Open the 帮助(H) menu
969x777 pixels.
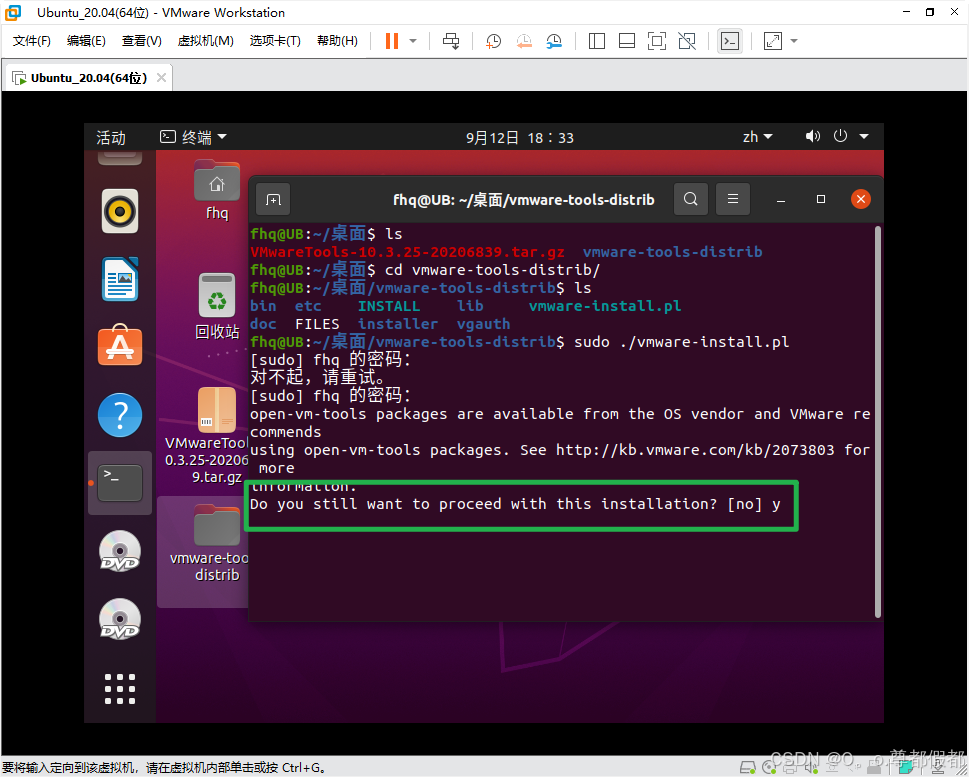(337, 41)
